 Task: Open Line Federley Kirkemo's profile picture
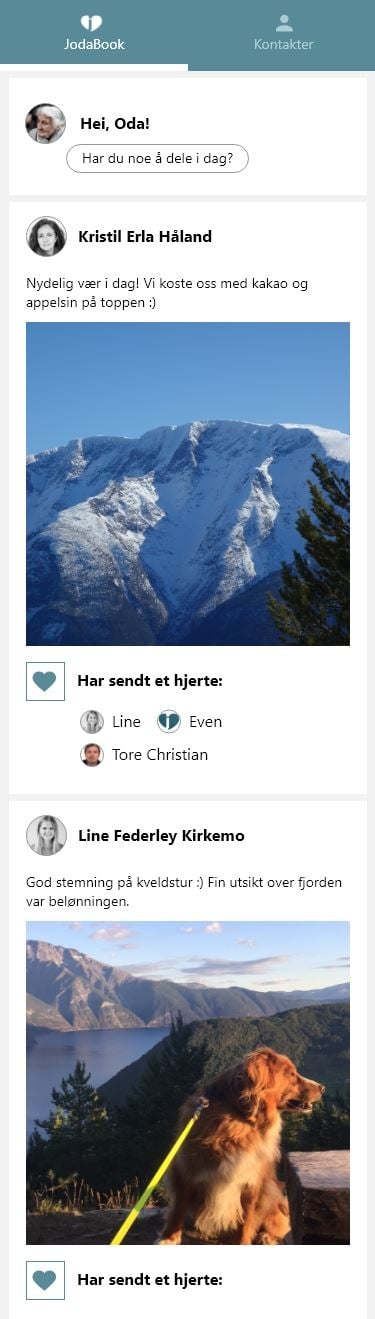click(x=46, y=836)
